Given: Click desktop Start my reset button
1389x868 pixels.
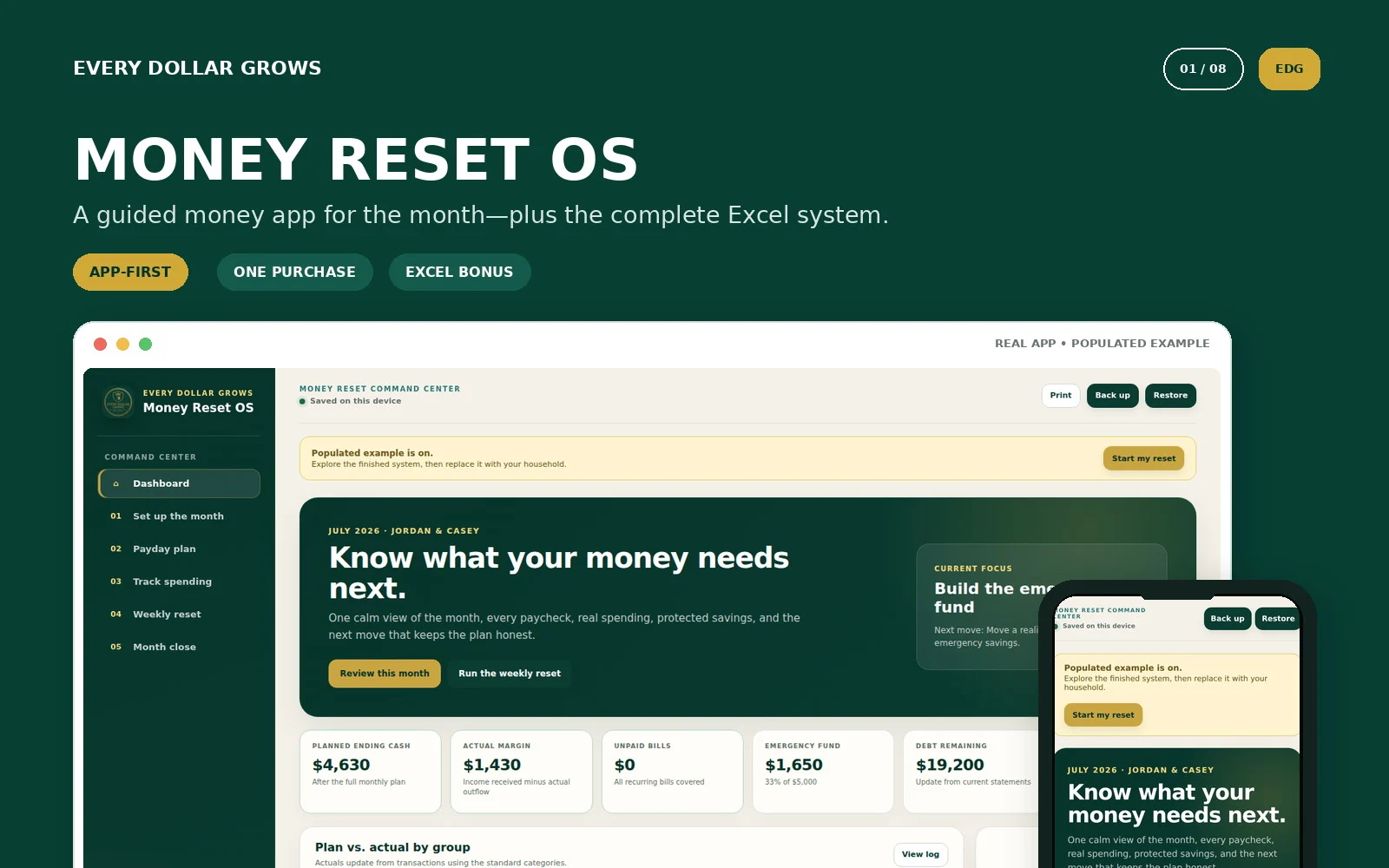Looking at the screenshot, I should pos(1143,458).
